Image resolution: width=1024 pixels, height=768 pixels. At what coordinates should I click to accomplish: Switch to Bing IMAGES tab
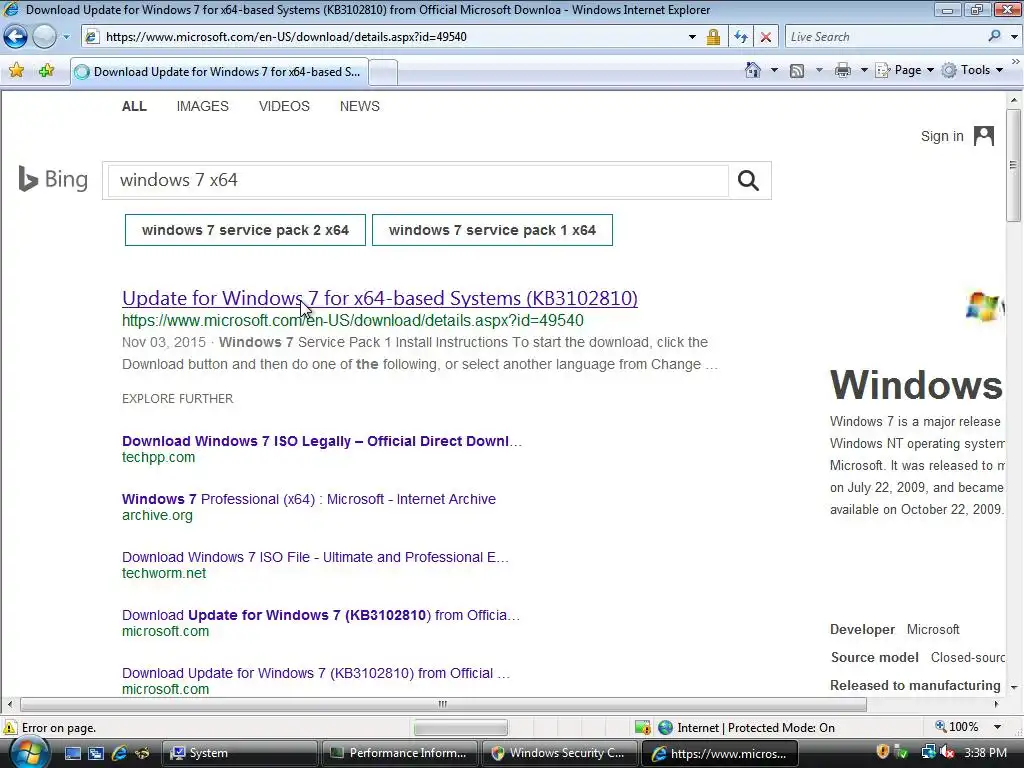pos(202,106)
